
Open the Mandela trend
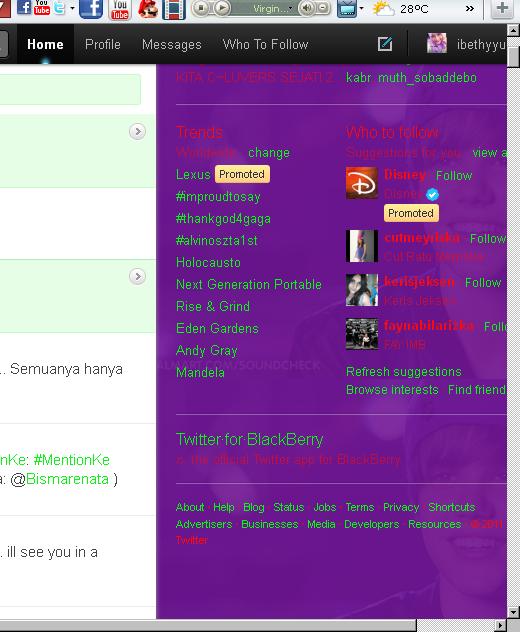point(200,372)
